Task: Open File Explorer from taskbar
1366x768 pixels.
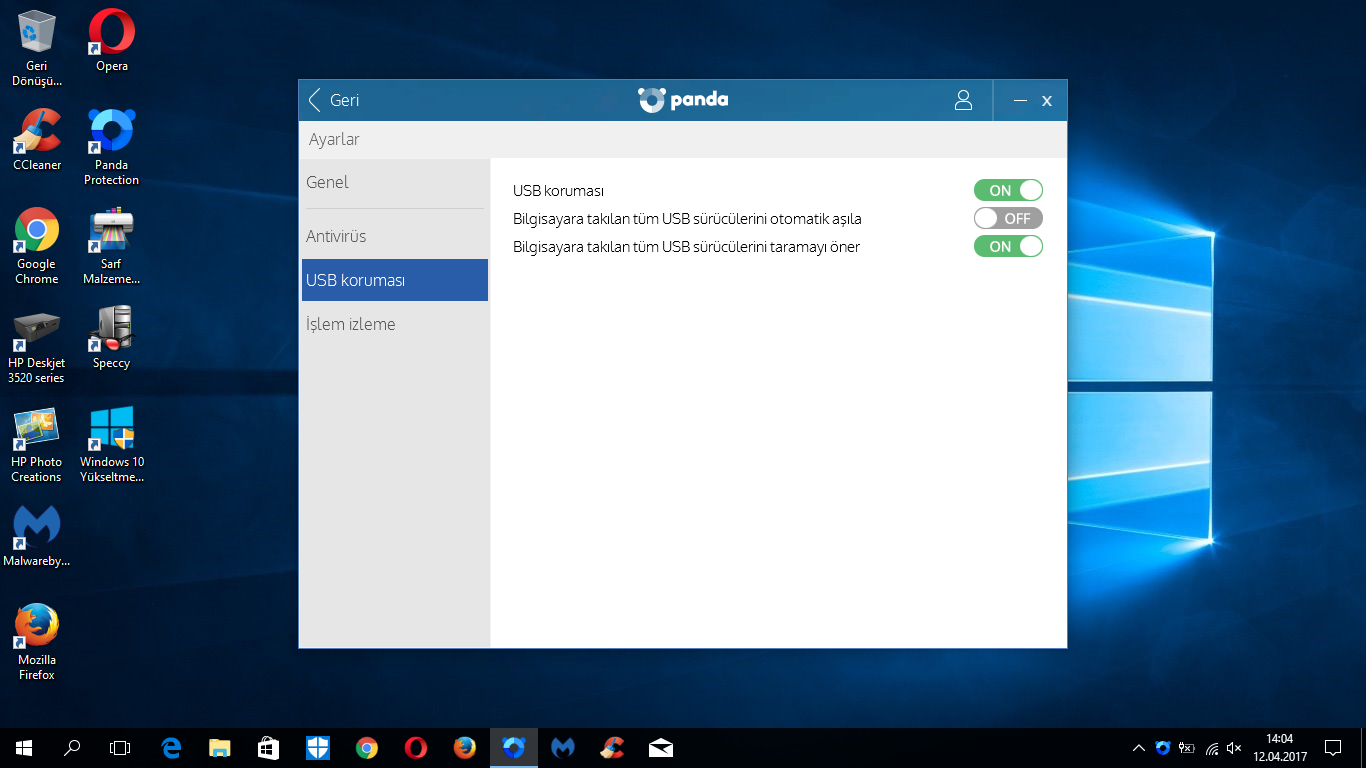Action: pos(220,748)
